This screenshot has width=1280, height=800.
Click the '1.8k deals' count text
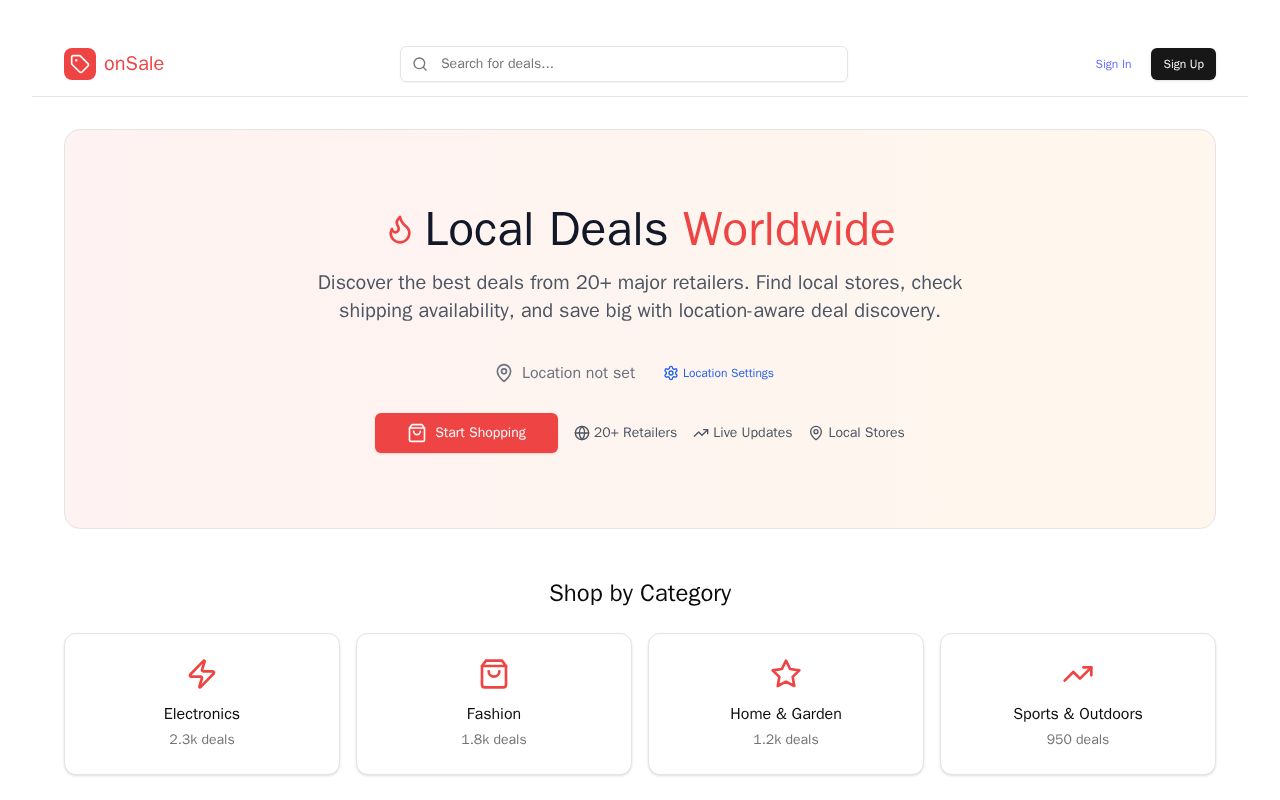click(x=494, y=740)
